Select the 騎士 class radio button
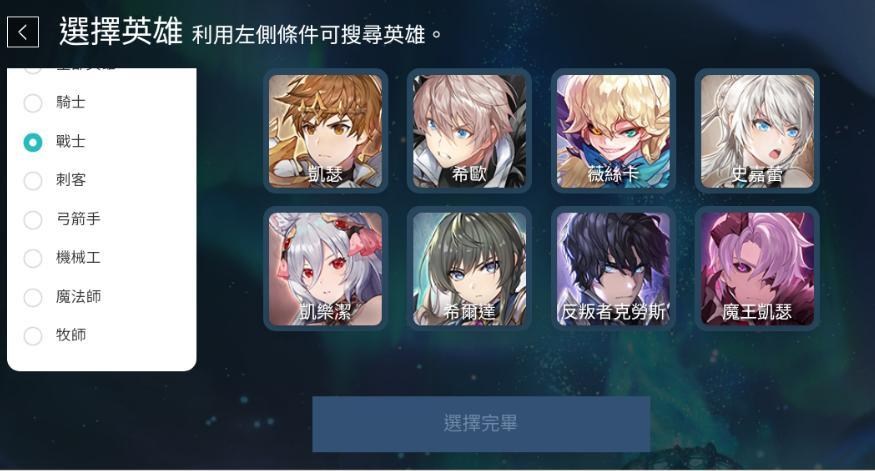 (x=33, y=103)
